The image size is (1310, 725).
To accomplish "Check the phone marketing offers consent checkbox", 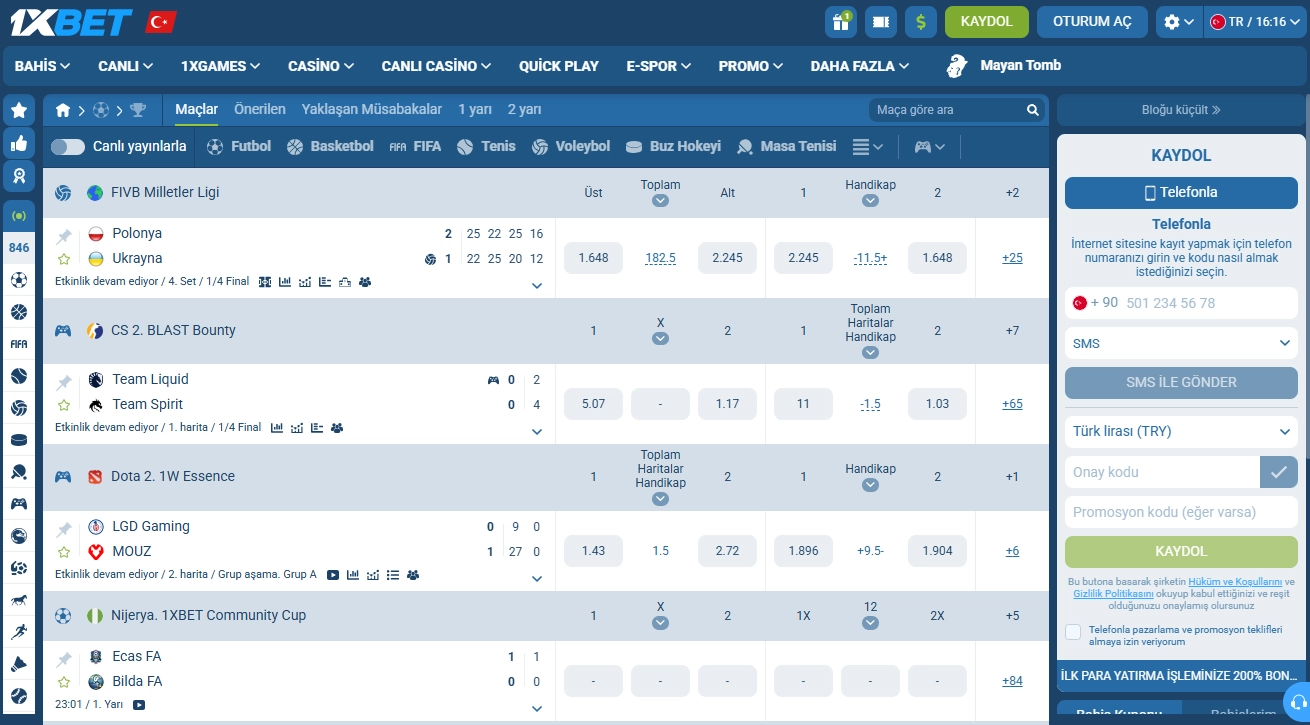I will pyautogui.click(x=1073, y=632).
